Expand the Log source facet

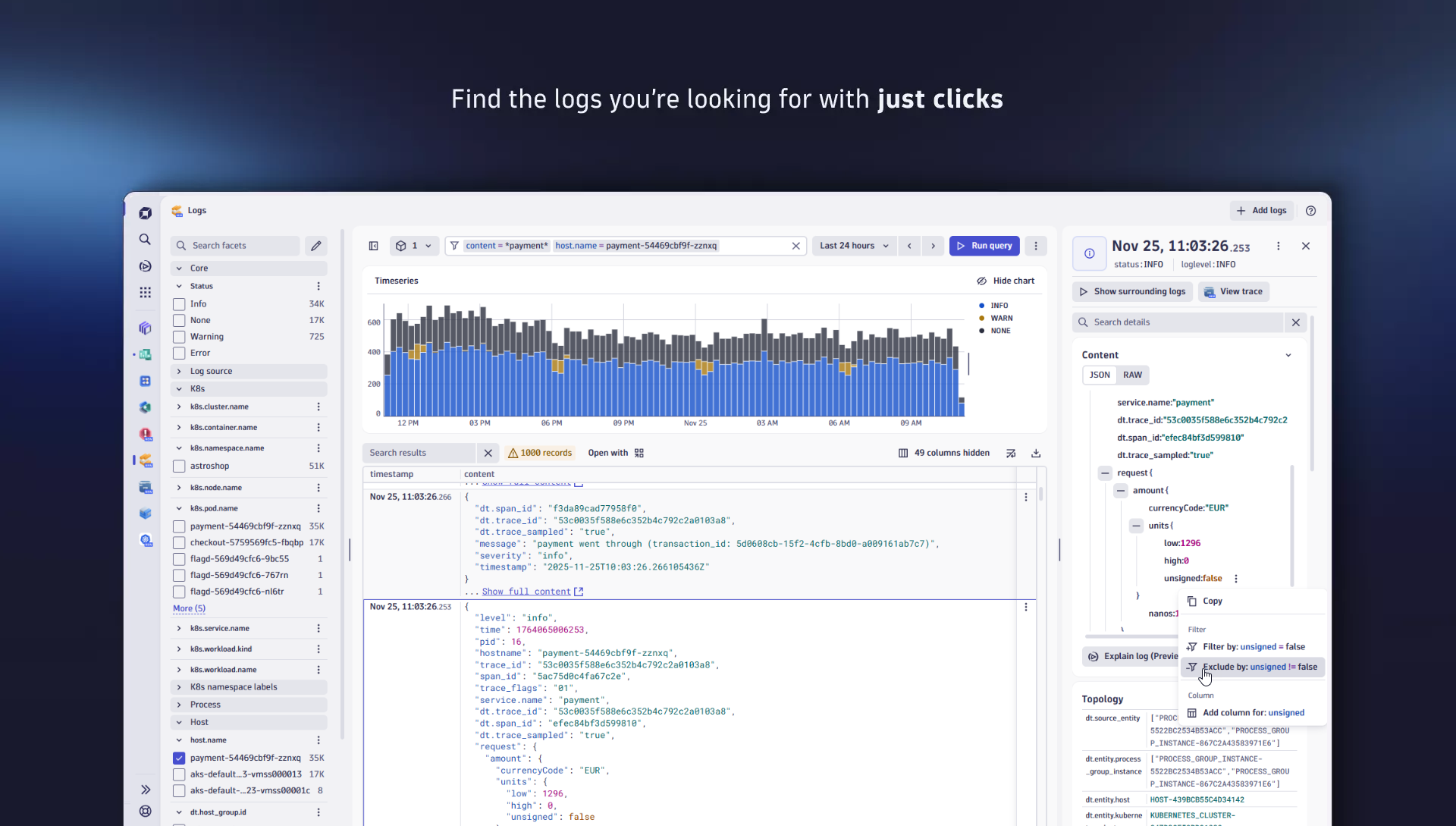[x=179, y=371]
